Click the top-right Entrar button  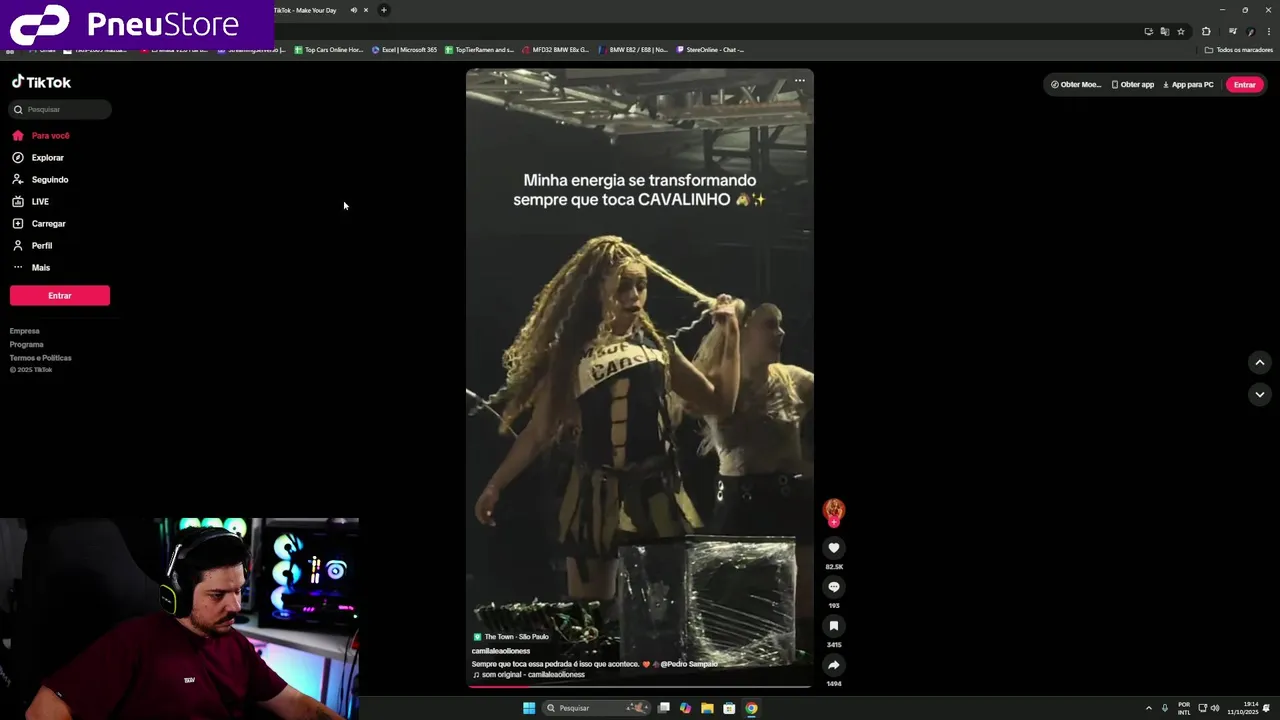(x=1244, y=84)
